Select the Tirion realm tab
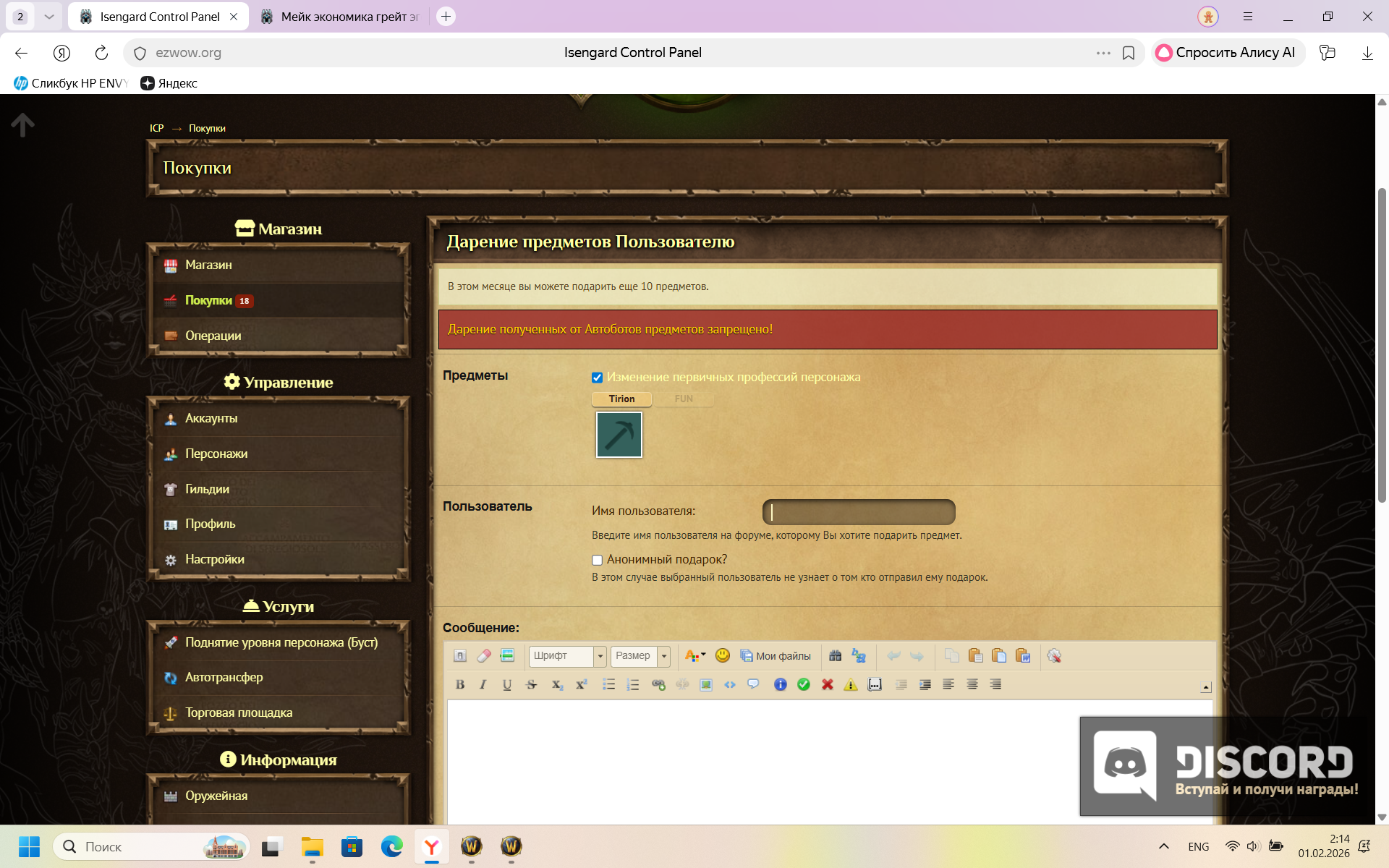 click(x=621, y=399)
